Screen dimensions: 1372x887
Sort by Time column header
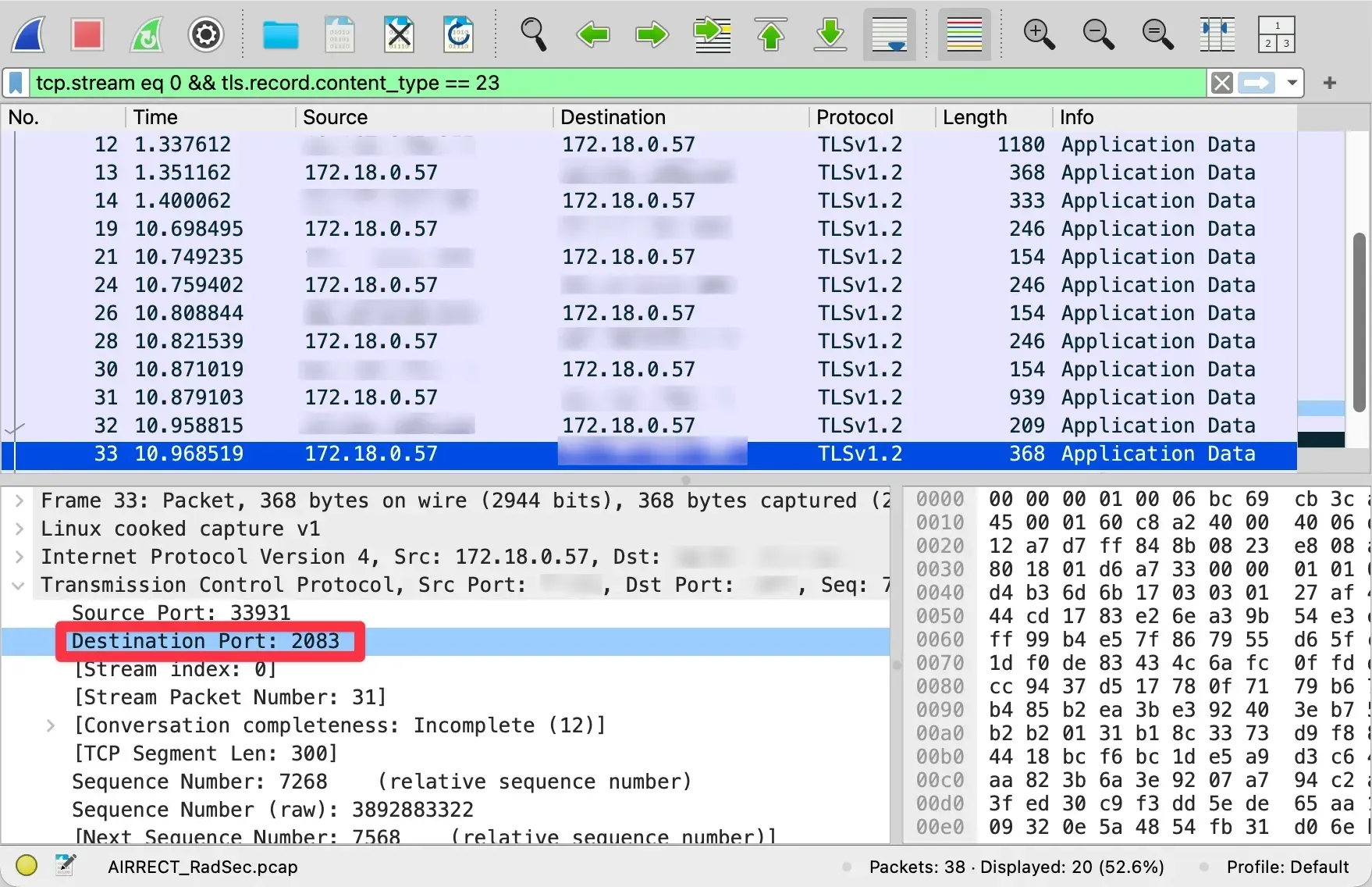tap(211, 117)
